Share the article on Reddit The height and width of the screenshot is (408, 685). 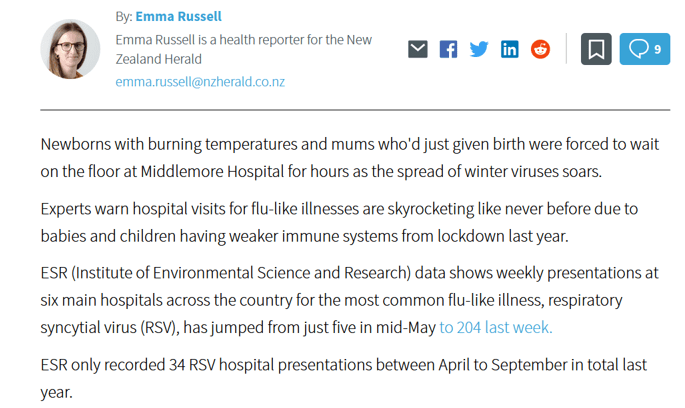click(540, 49)
